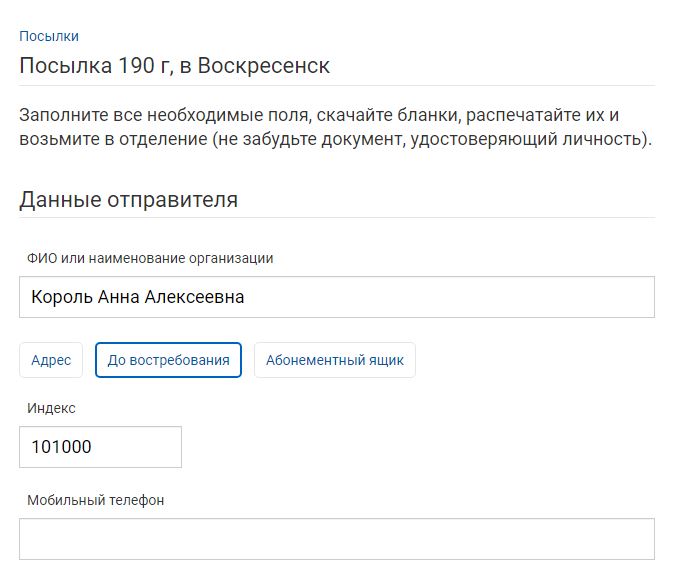Viewport: 682px width, 581px height.
Task: Click the ФИО или наименование организации label
Action: (150, 258)
